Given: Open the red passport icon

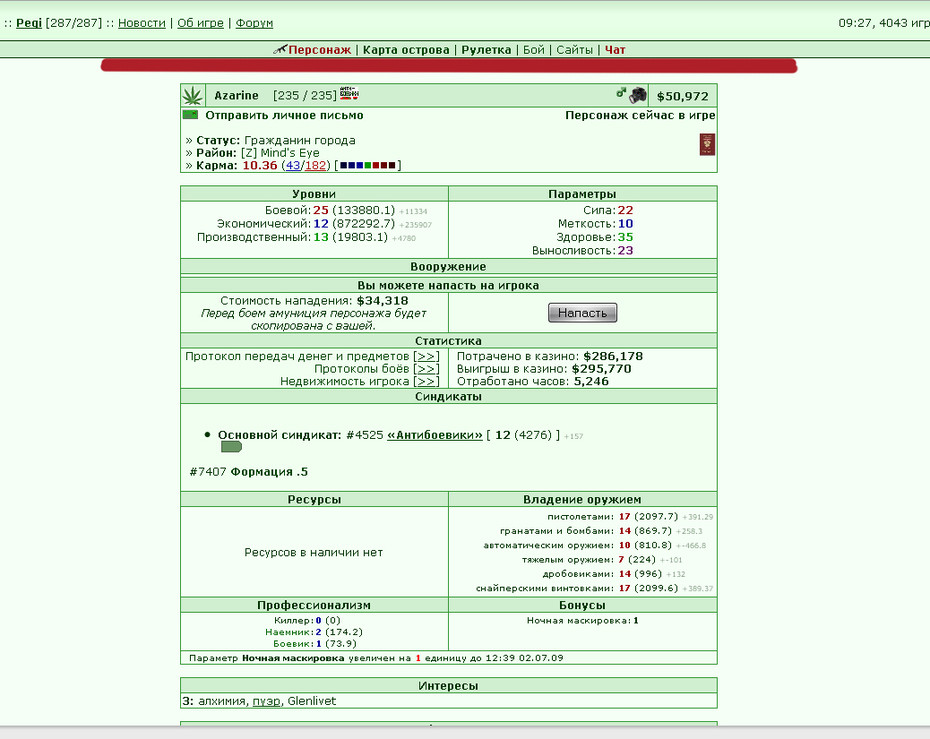Looking at the screenshot, I should point(707,145).
